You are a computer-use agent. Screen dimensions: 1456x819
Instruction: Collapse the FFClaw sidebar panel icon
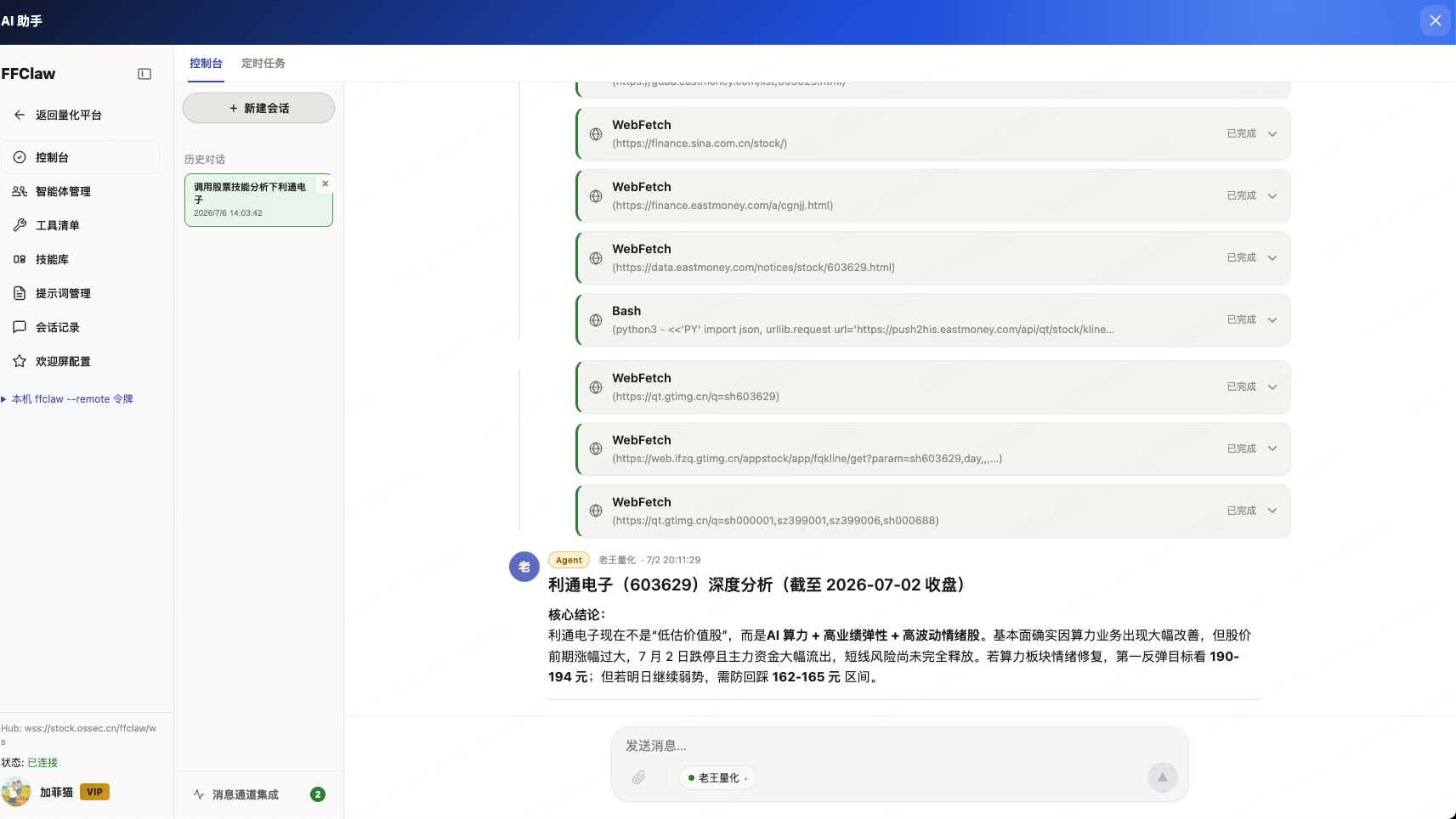tap(144, 74)
